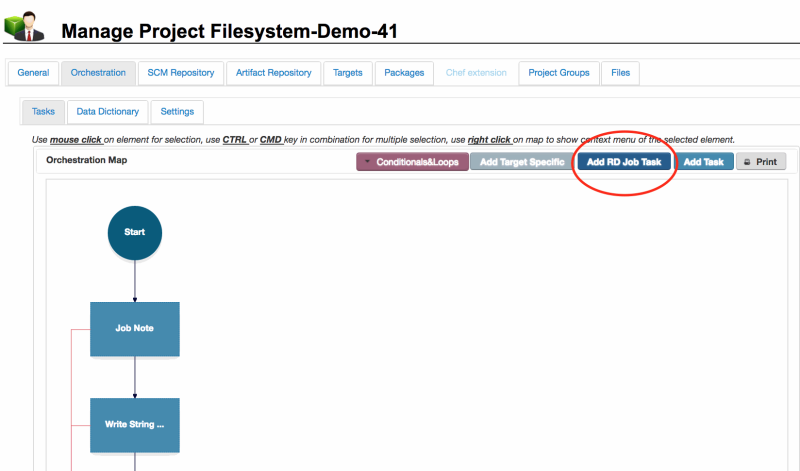Screen dimensions: 800x471
Task: Open the Settings sub-tab
Action: [177, 112]
